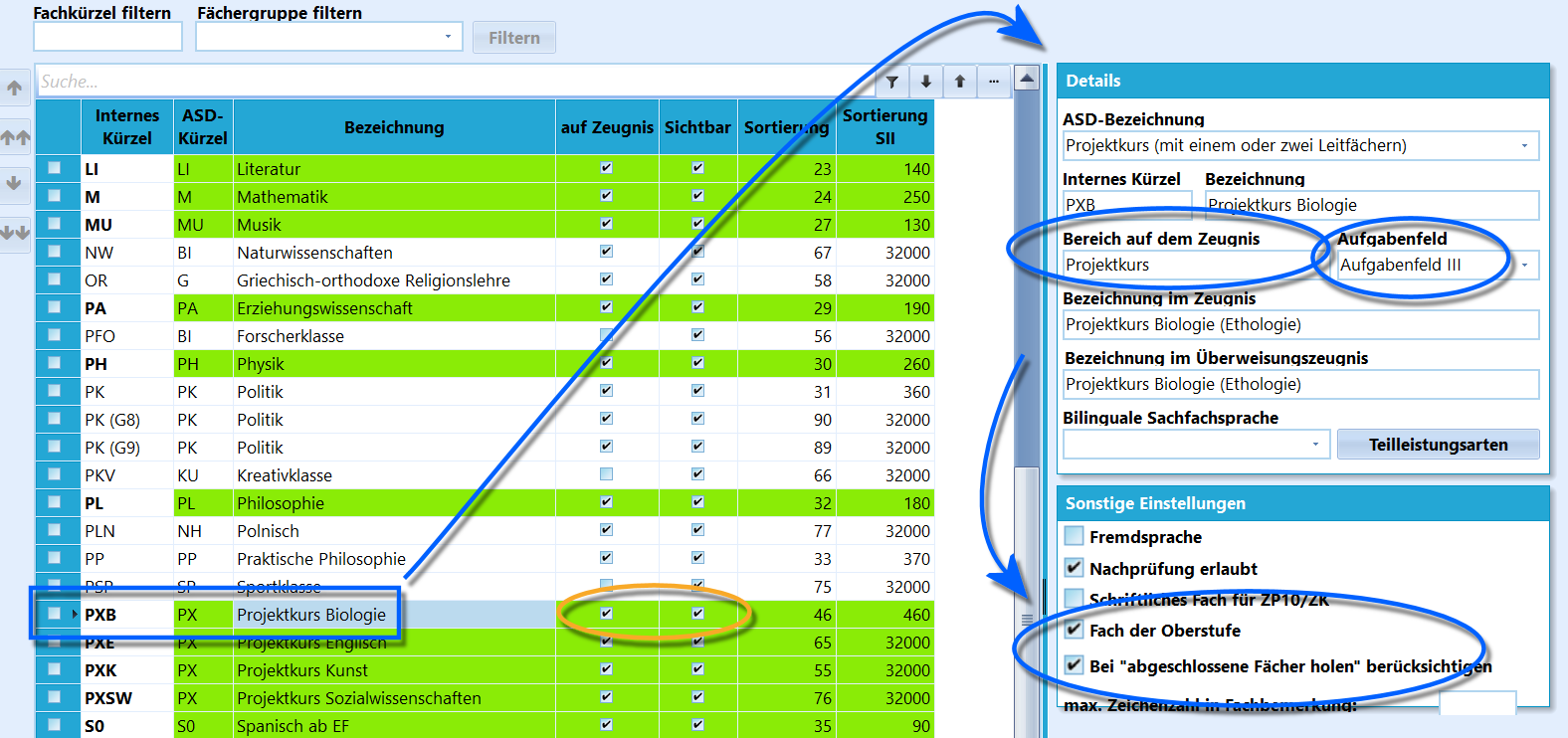Screen dimensions: 1568x738
Task: Click the scroll-up arrow of the table scrollbar
Action: (x=1028, y=78)
